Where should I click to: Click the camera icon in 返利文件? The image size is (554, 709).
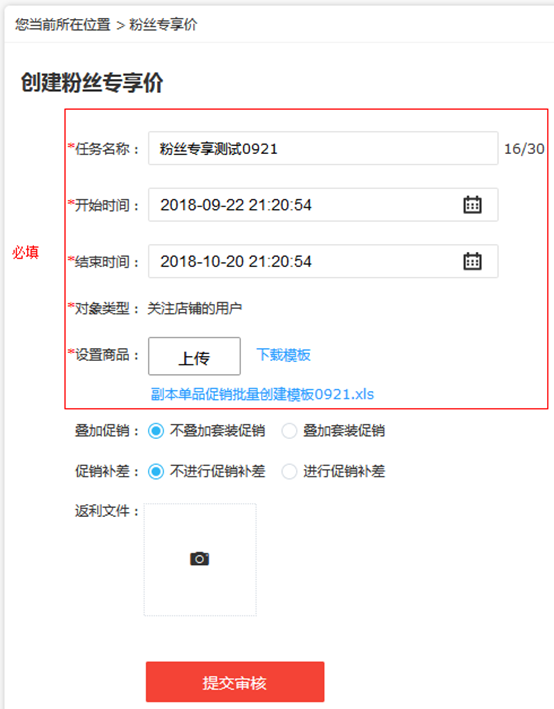199,559
